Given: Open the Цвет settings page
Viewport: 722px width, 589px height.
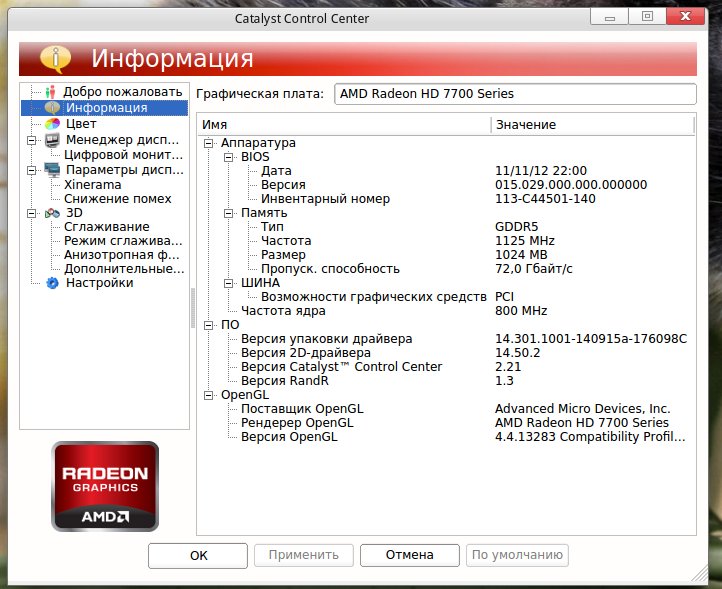Looking at the screenshot, I should pos(81,124).
